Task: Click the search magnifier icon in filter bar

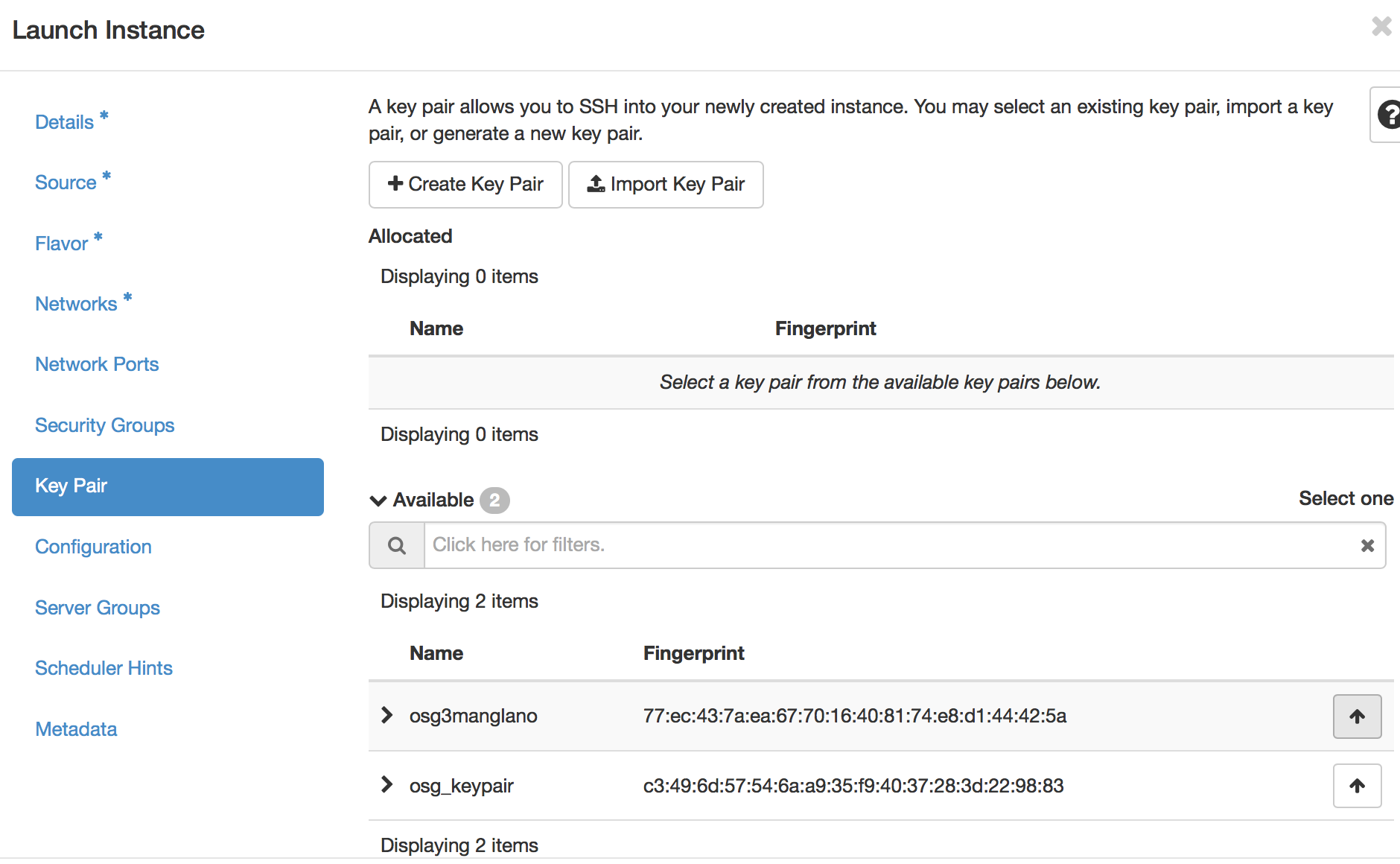Action: click(397, 546)
